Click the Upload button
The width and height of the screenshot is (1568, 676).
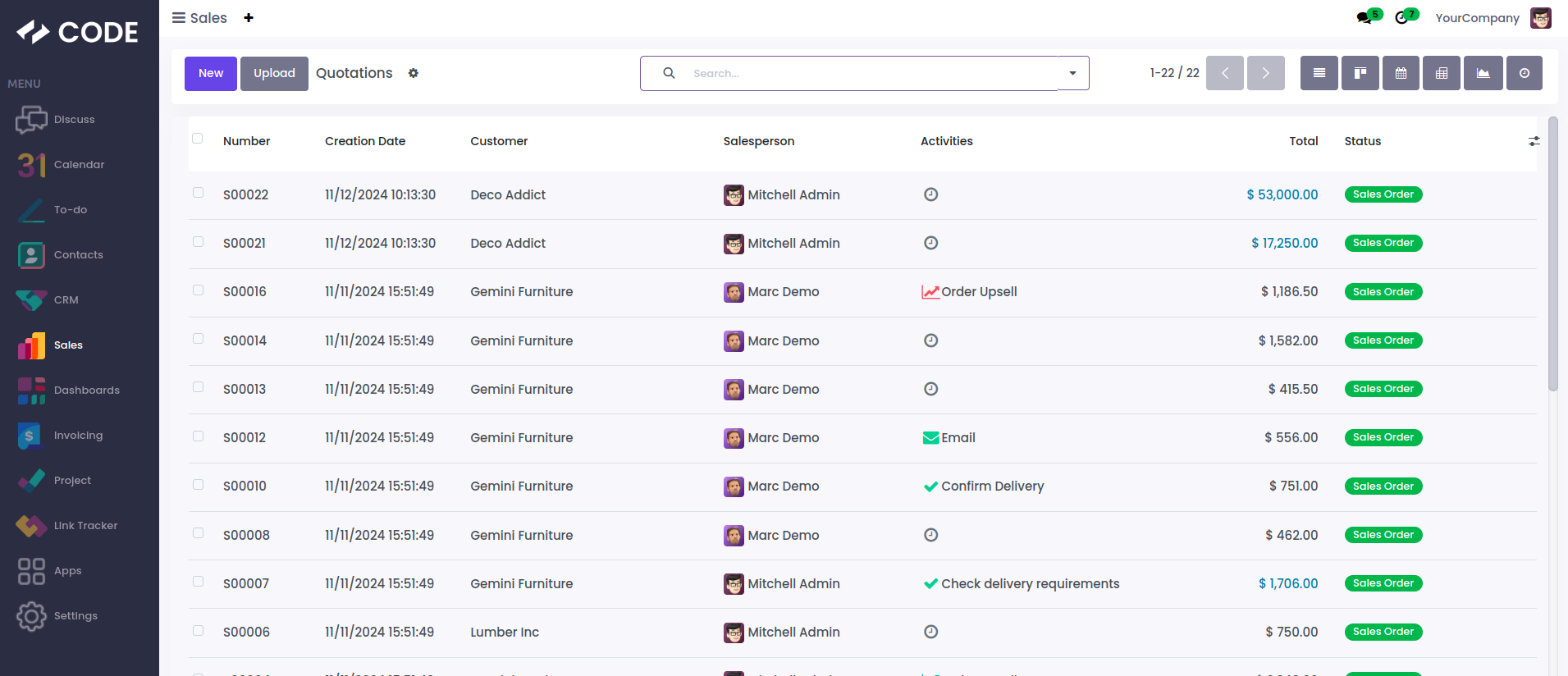pos(274,73)
